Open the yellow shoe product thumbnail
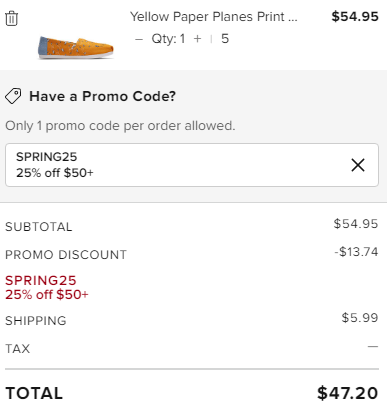Screen dimensions: 387x412 [x=76, y=48]
